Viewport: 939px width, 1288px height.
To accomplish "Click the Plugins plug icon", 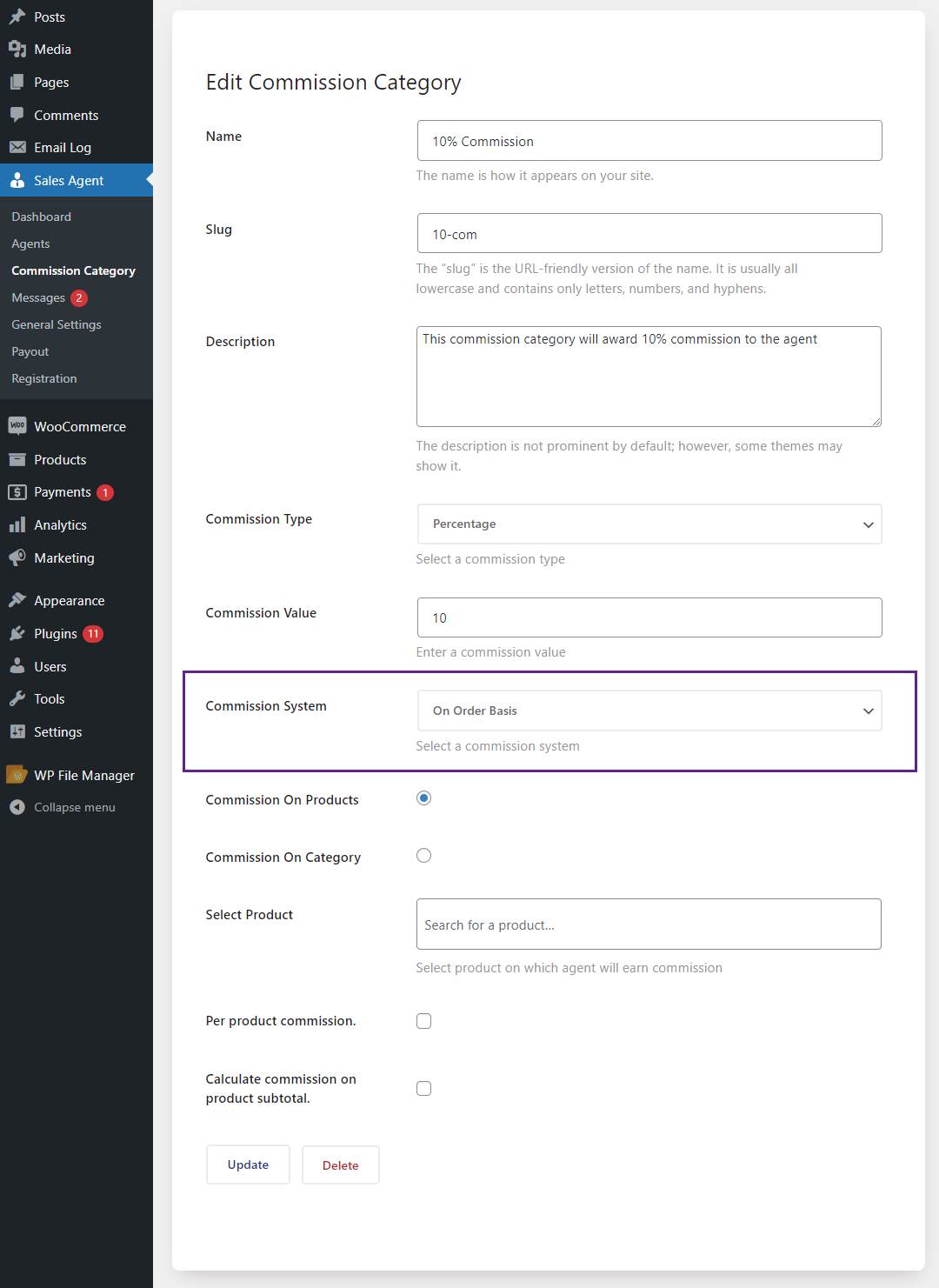I will 17,633.
